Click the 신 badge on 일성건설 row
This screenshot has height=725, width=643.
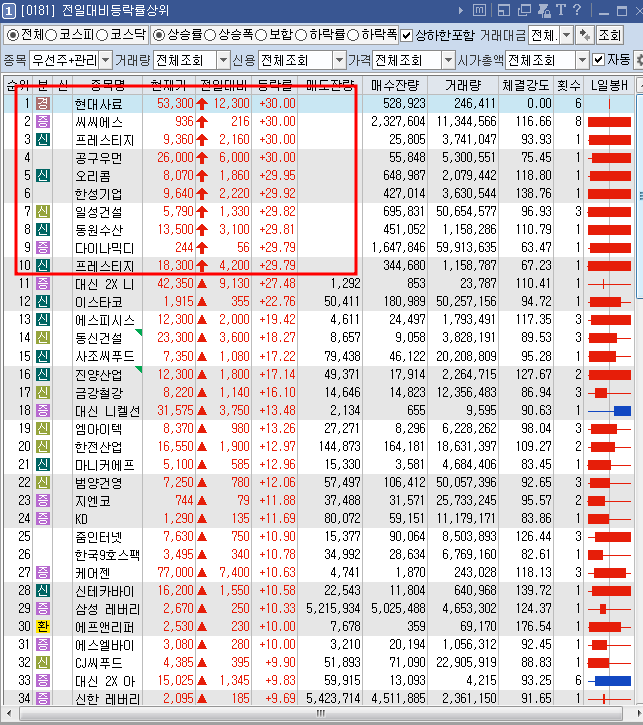click(x=43, y=211)
